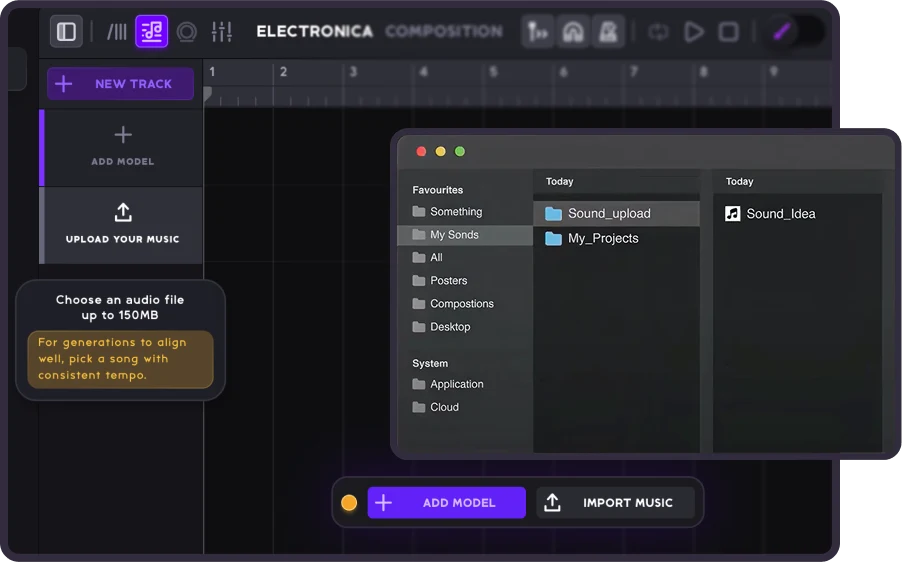Click bar 1 on the timeline ruler
Screen dimensions: 903x562
click(213, 72)
